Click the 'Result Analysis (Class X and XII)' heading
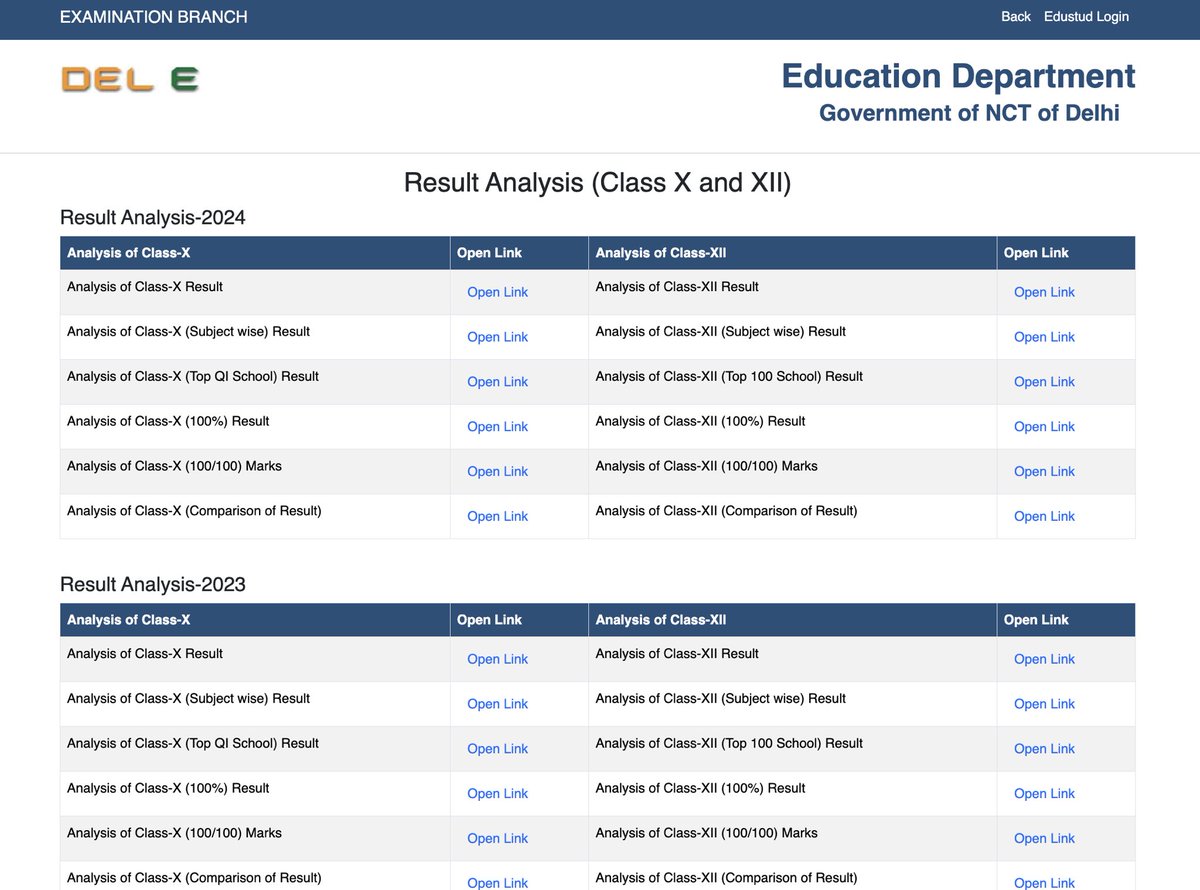 click(x=597, y=183)
